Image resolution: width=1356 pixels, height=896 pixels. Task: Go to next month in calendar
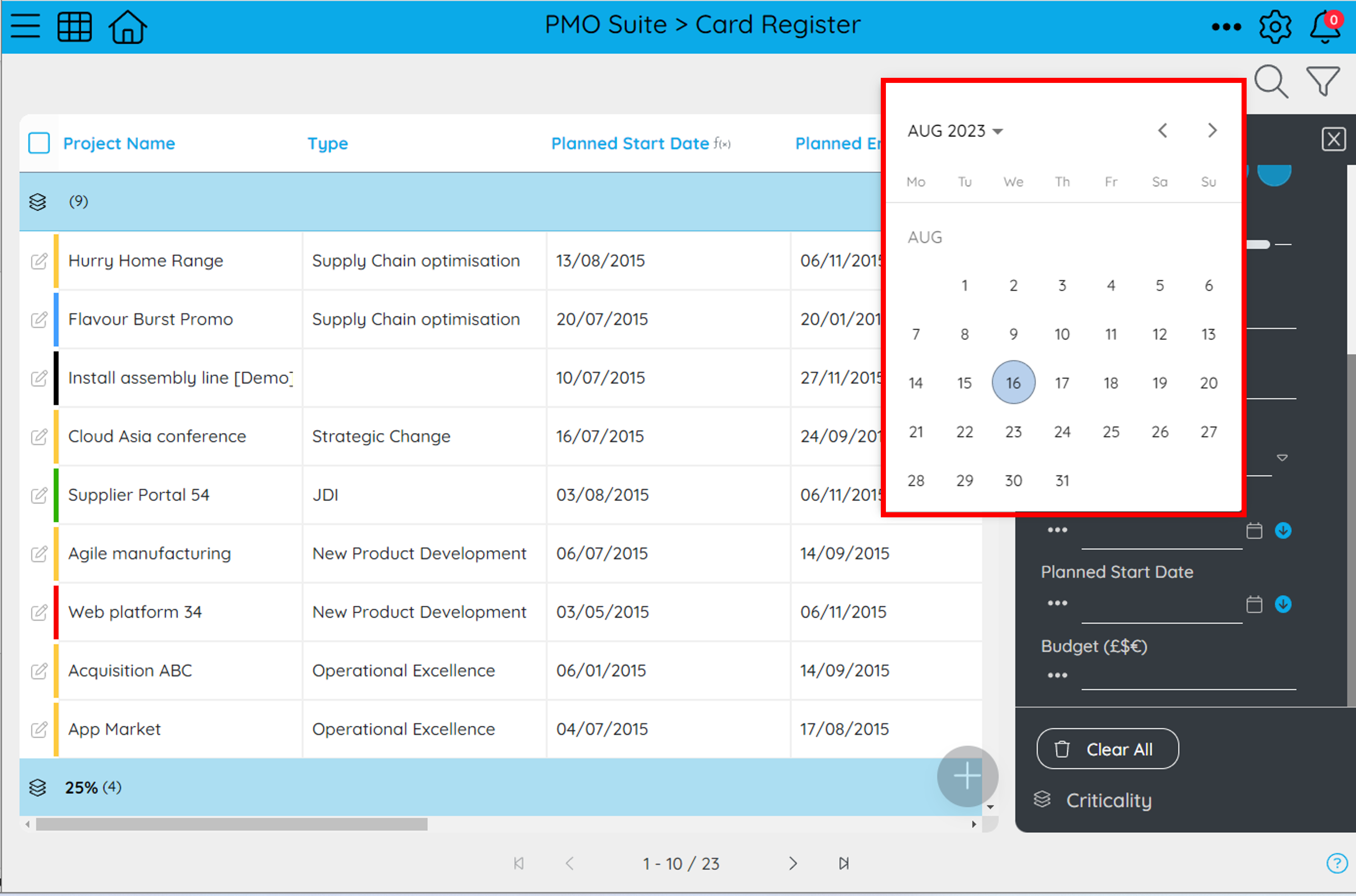pos(1212,131)
